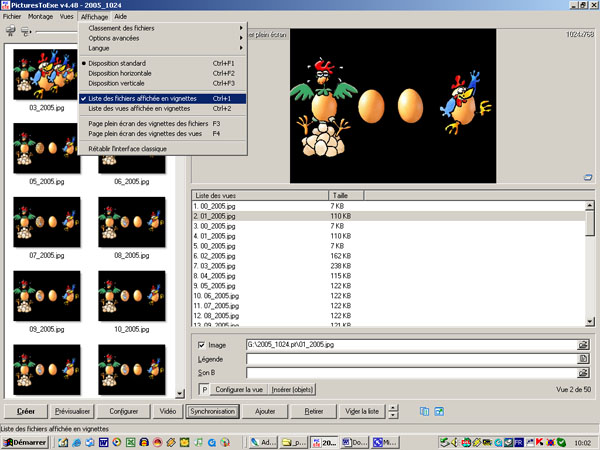The width and height of the screenshot is (600, 450).
Task: Click the Retirer button
Action: click(314, 411)
